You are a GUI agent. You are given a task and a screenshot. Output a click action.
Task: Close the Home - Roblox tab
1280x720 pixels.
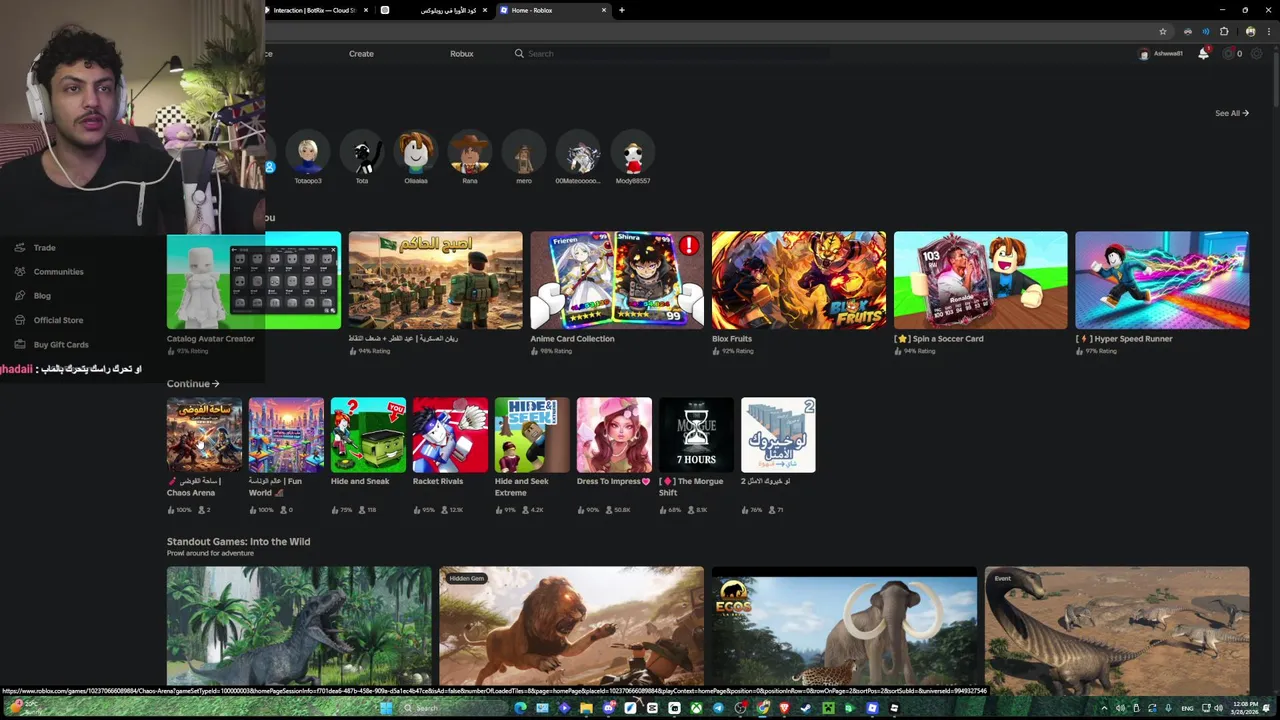[604, 10]
